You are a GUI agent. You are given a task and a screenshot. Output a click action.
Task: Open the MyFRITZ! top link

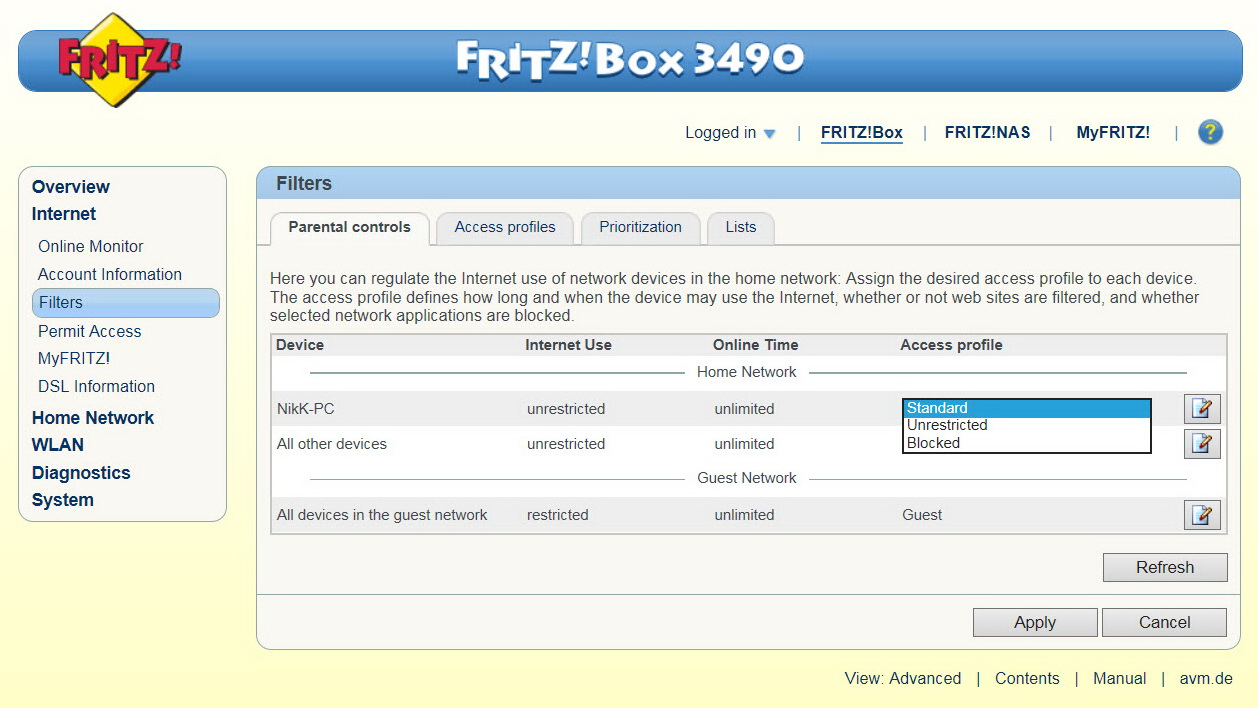point(1113,133)
